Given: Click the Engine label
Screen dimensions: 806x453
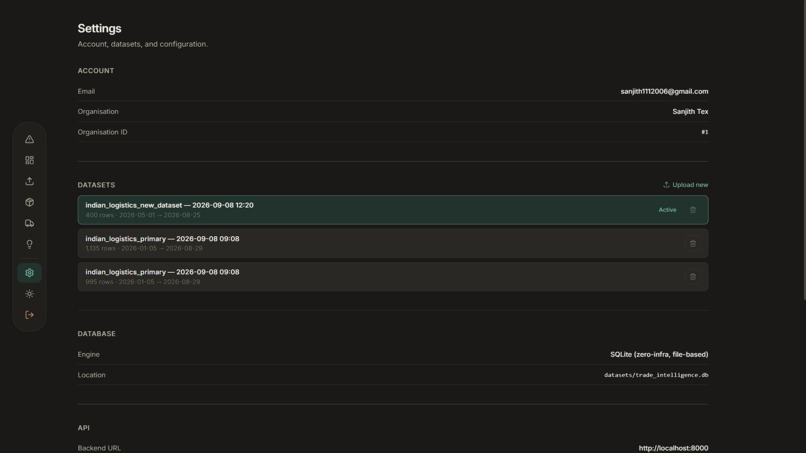Looking at the screenshot, I should pos(88,354).
